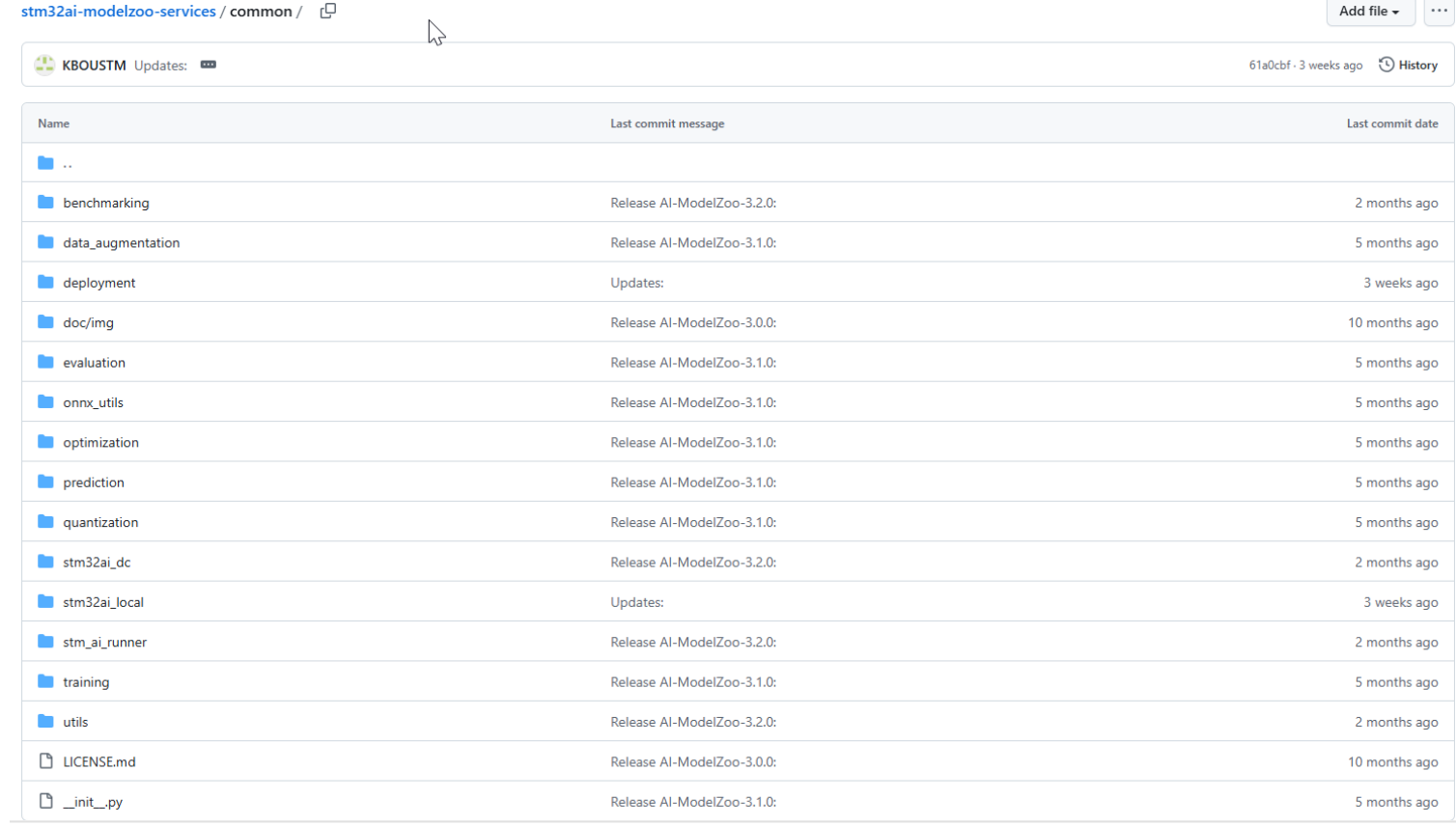Screen dimensions: 1456x826
Task: Open the Add file dropdown
Action: [1368, 12]
